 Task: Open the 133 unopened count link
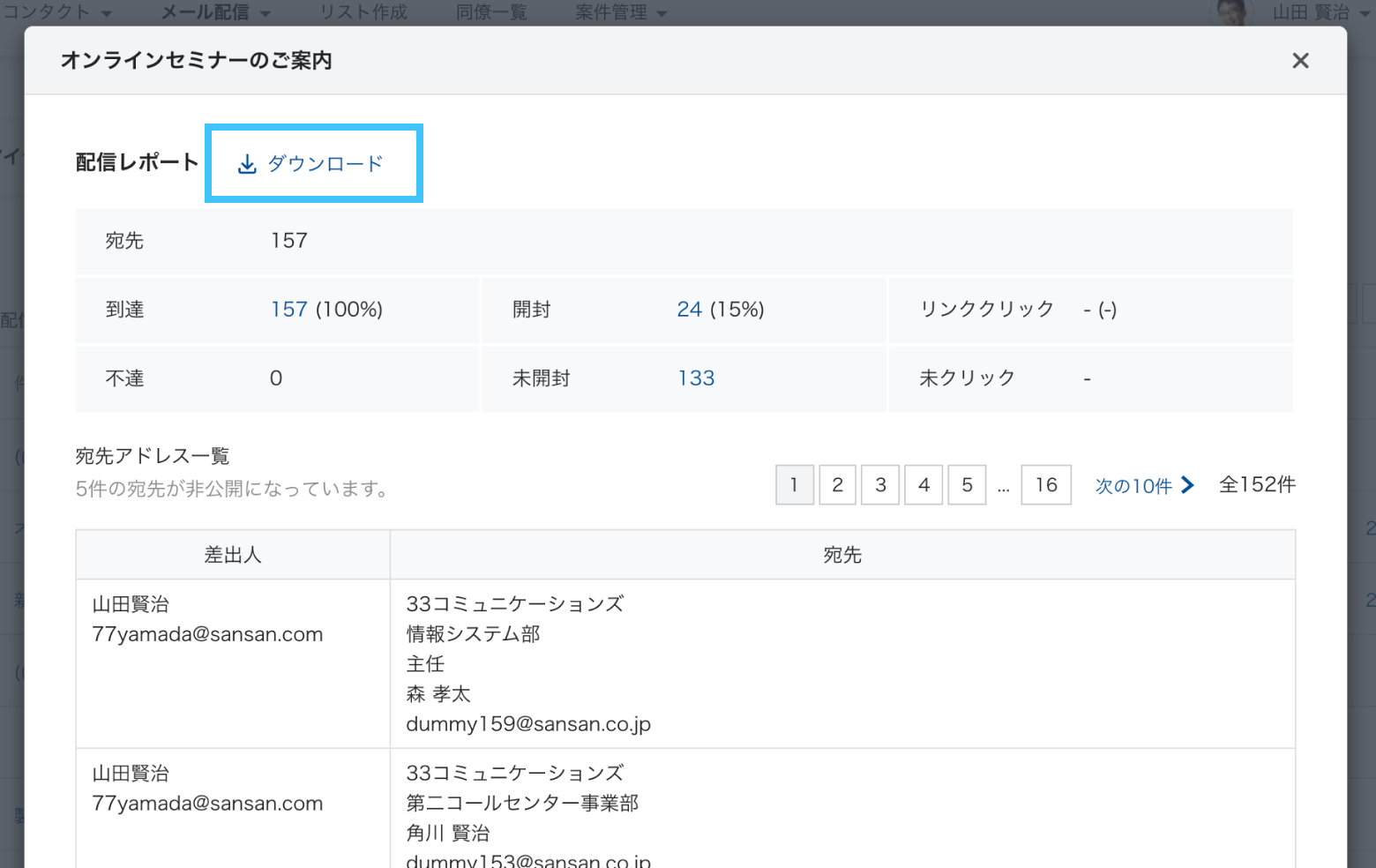pyautogui.click(x=696, y=378)
